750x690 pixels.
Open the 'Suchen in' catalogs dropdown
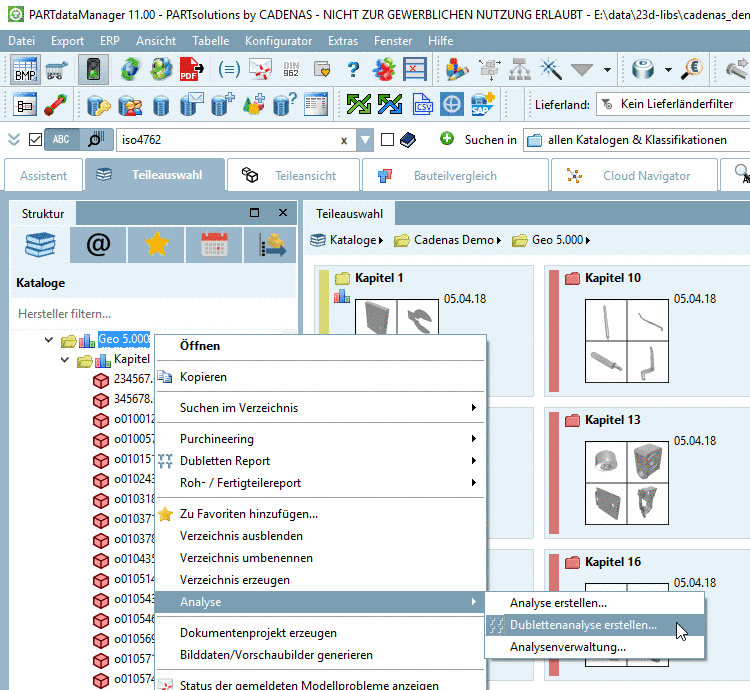coord(636,140)
